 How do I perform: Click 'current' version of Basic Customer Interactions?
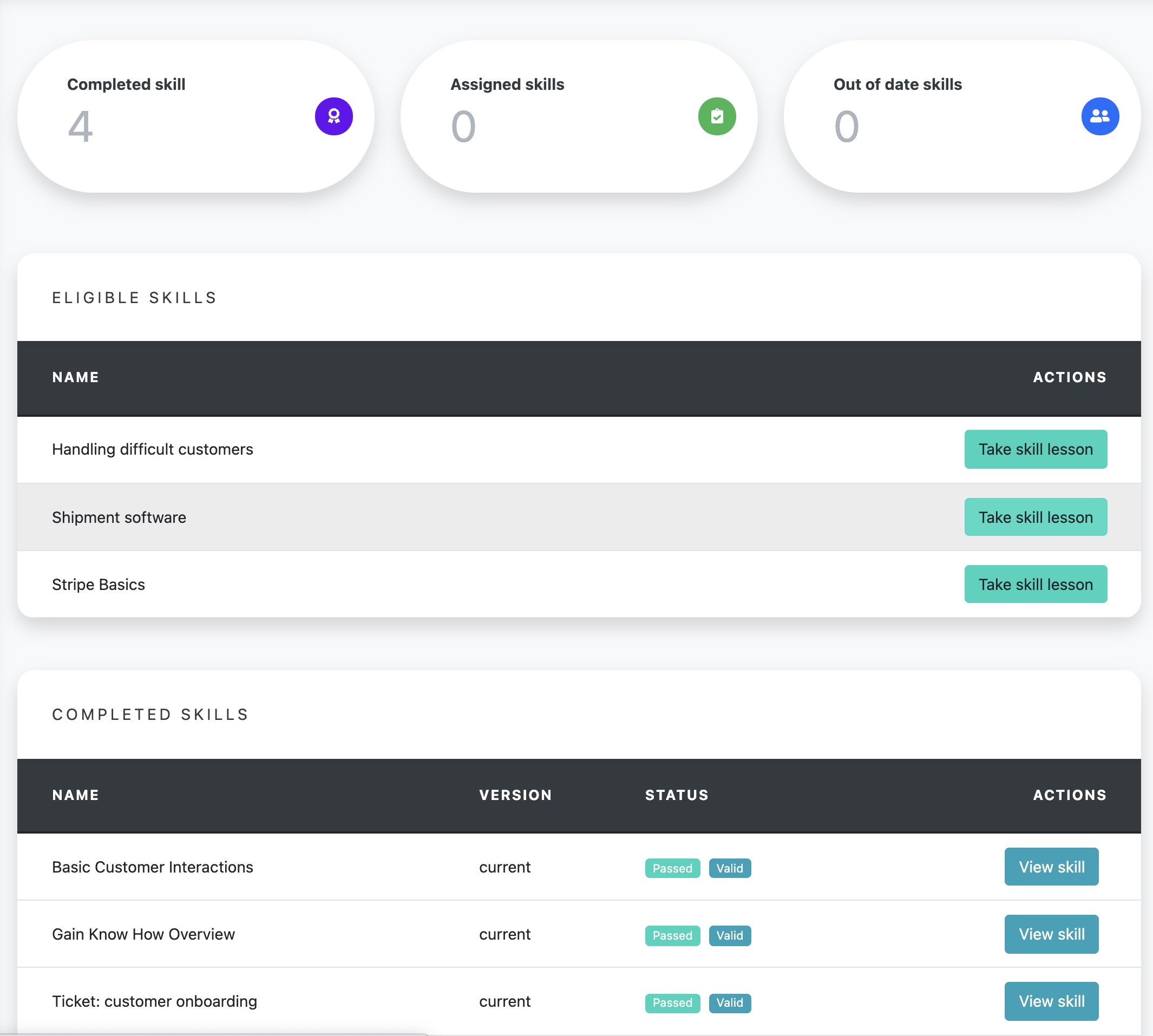505,867
